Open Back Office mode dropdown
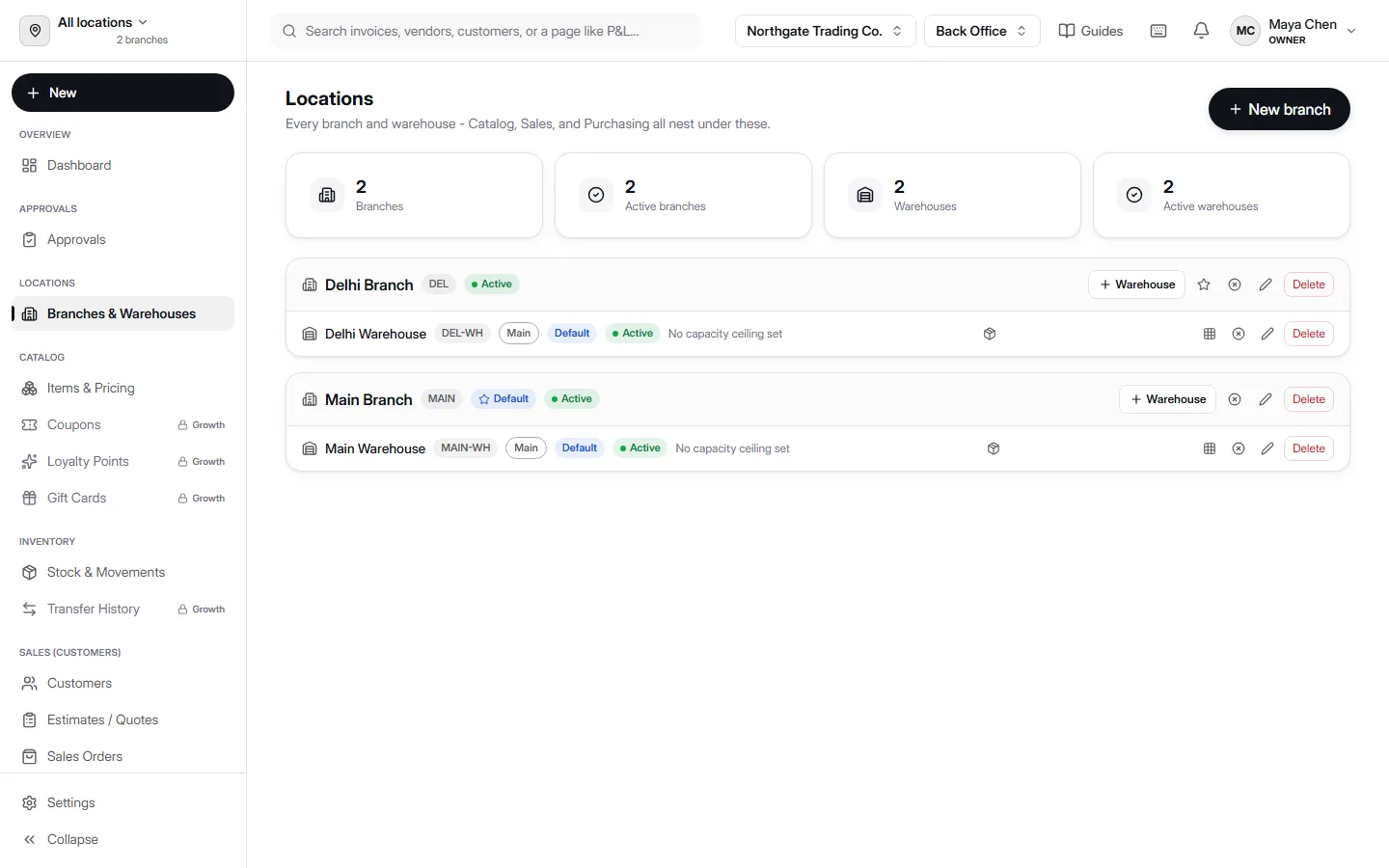Screen dimensions: 1389x868 click(982, 31)
